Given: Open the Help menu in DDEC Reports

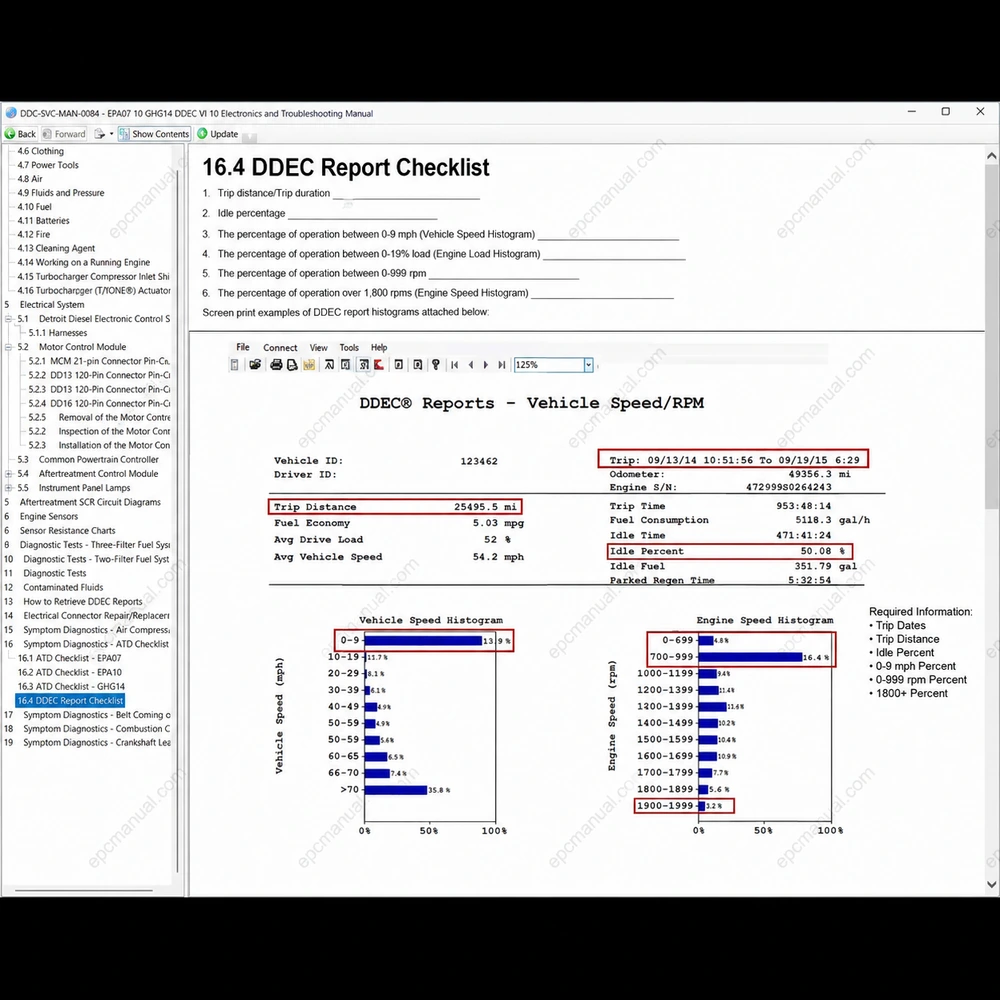Looking at the screenshot, I should pyautogui.click(x=379, y=348).
